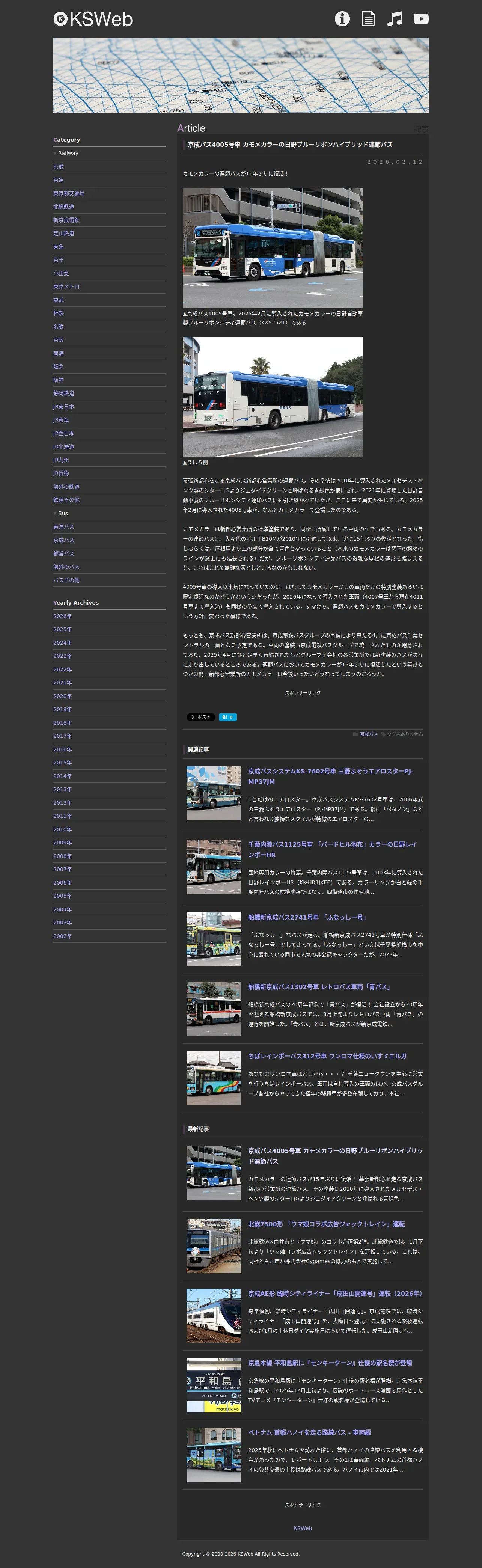482x1568 pixels.
Task: Open the 都営バス category
Action: pos(64,554)
